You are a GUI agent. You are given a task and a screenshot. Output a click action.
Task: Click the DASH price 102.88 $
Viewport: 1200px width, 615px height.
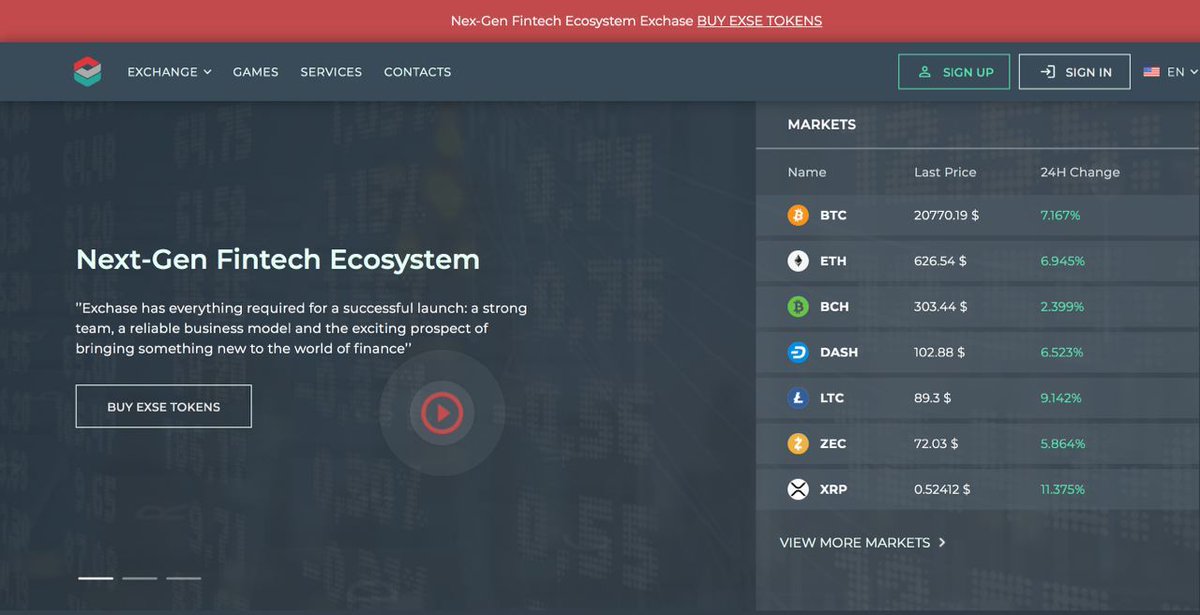pos(940,352)
